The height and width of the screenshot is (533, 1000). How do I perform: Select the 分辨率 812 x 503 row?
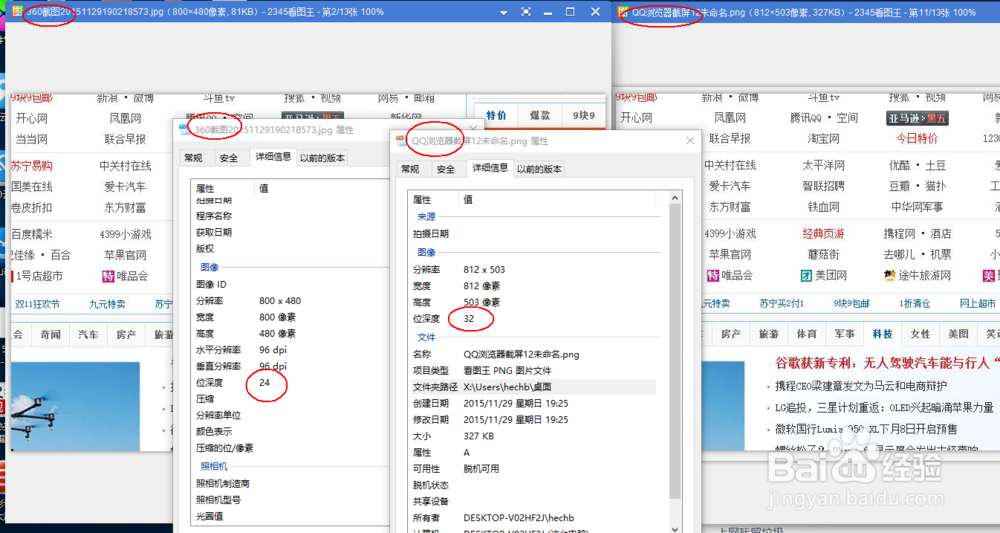(534, 270)
